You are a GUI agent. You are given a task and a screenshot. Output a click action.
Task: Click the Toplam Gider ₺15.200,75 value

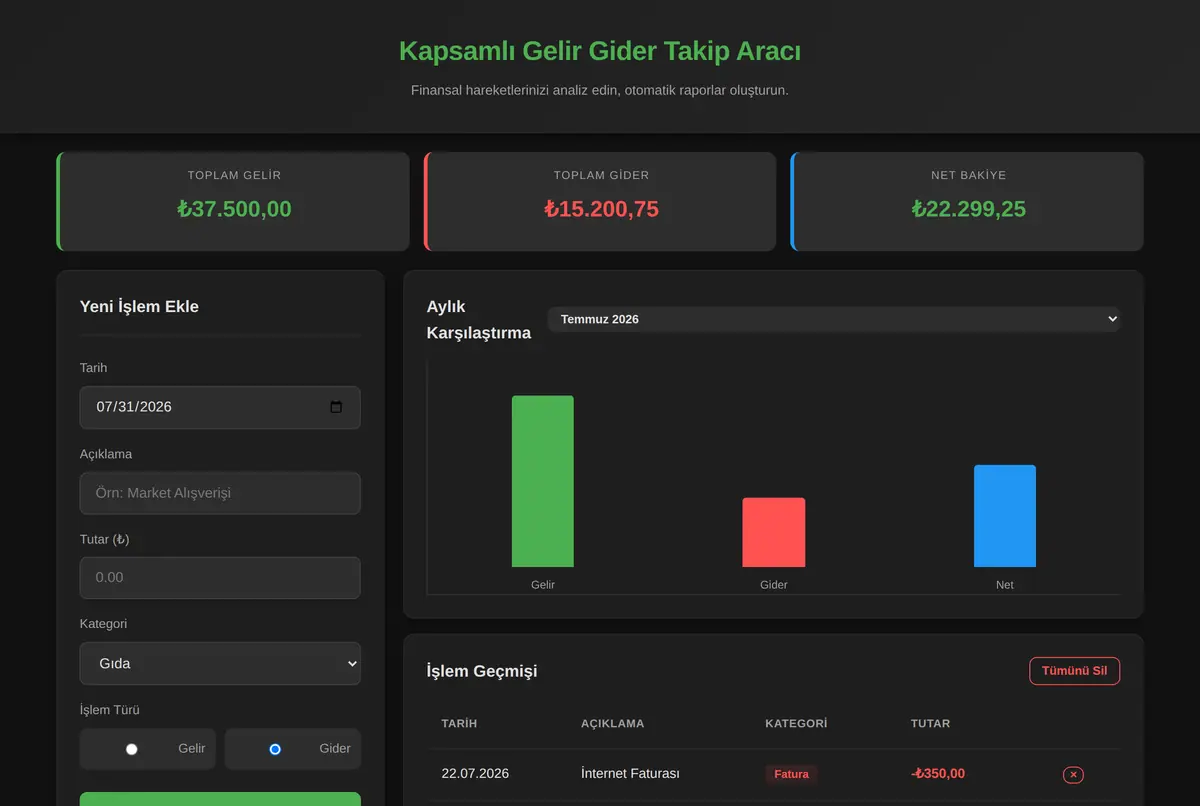click(x=601, y=209)
